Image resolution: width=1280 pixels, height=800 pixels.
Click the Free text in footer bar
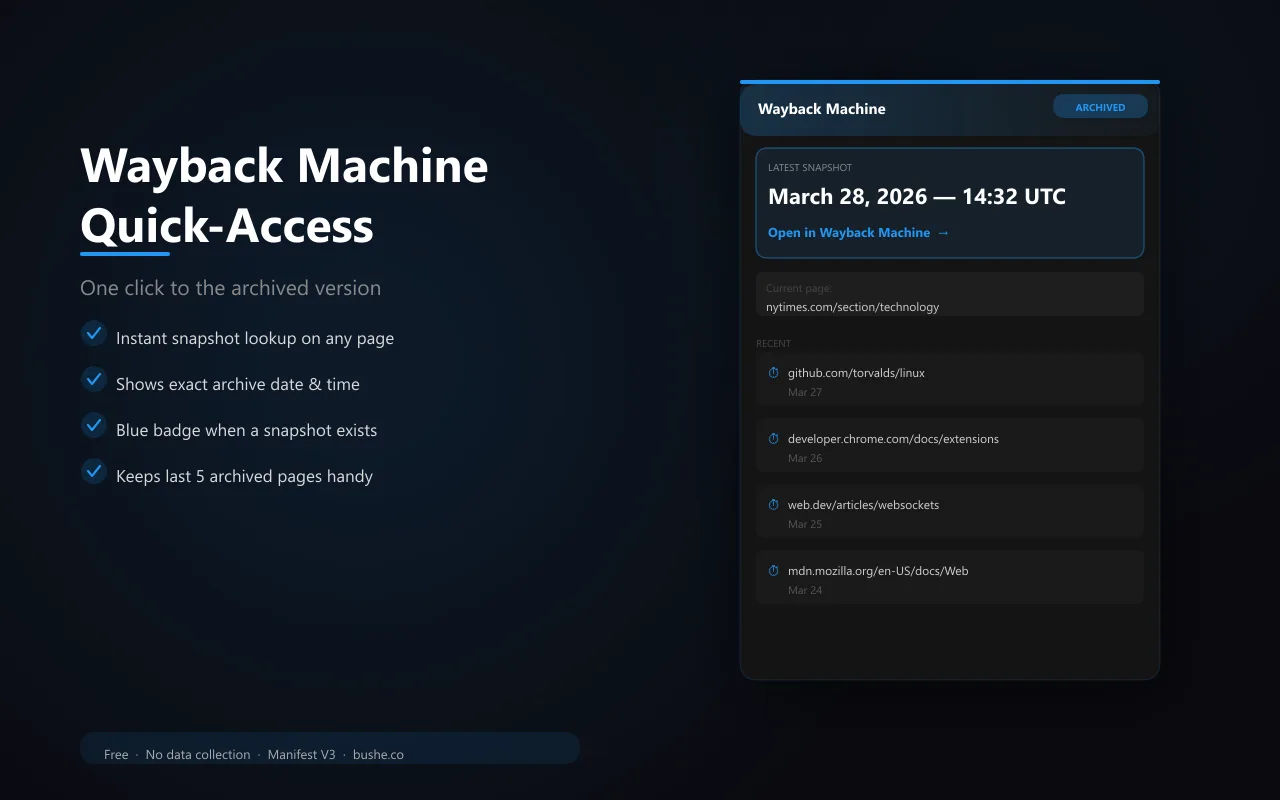pos(116,755)
